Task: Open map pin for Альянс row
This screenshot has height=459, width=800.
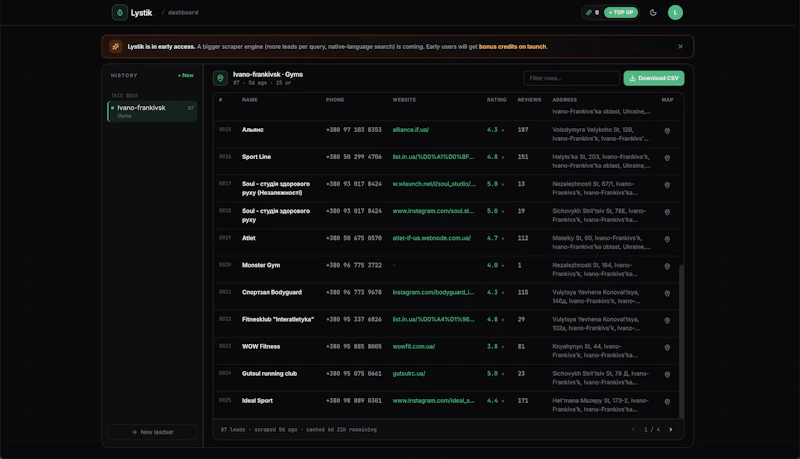Action: (x=667, y=131)
